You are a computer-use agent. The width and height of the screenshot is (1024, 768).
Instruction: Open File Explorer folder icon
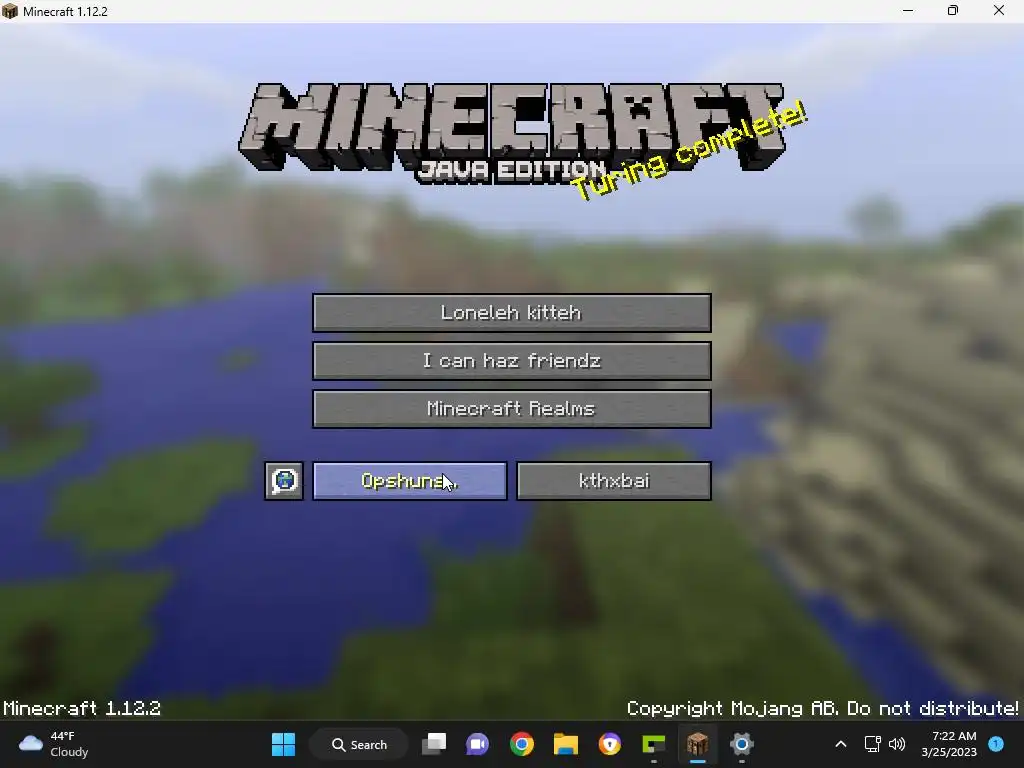[566, 744]
